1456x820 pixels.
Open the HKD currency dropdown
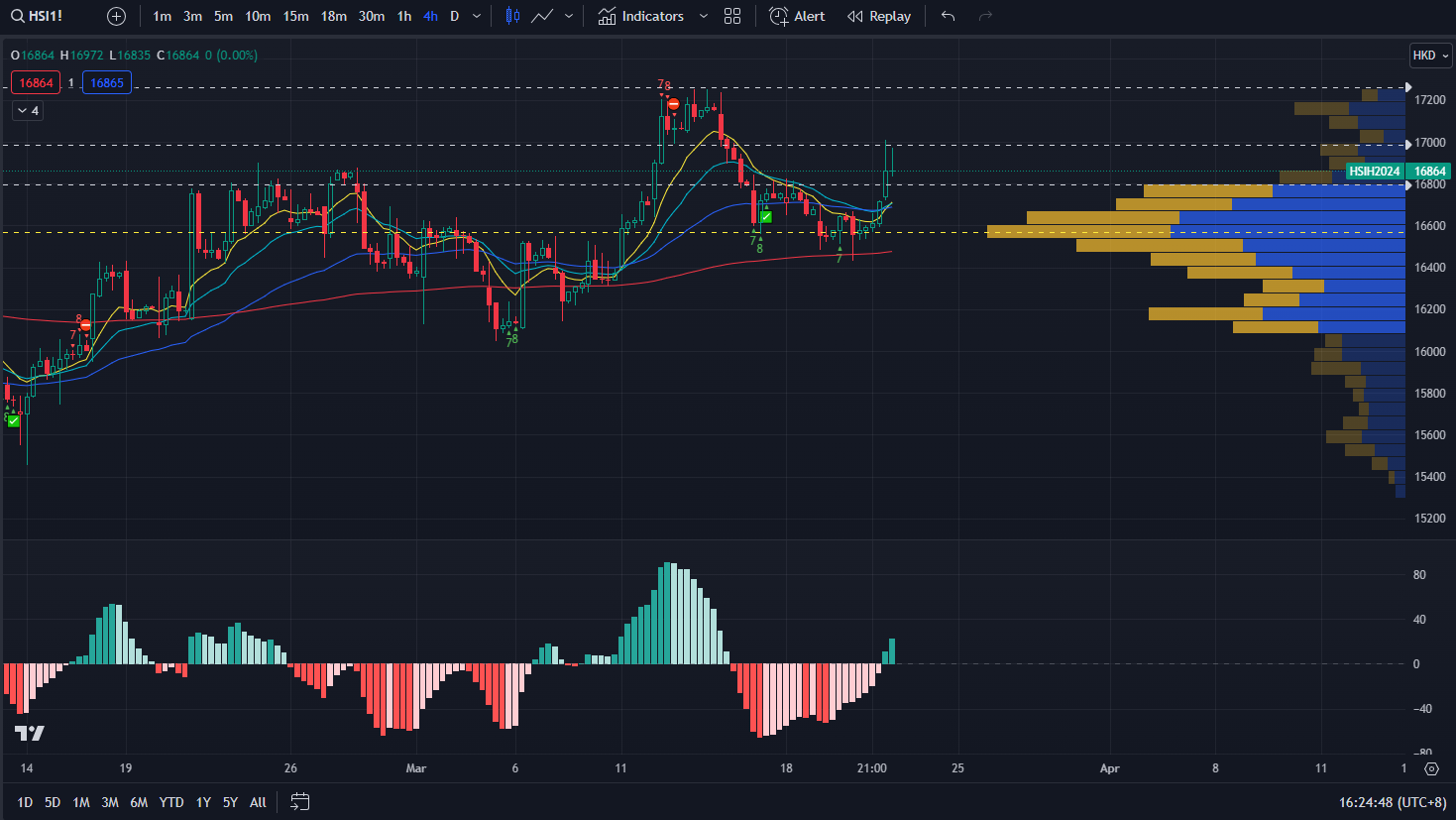[x=1430, y=56]
